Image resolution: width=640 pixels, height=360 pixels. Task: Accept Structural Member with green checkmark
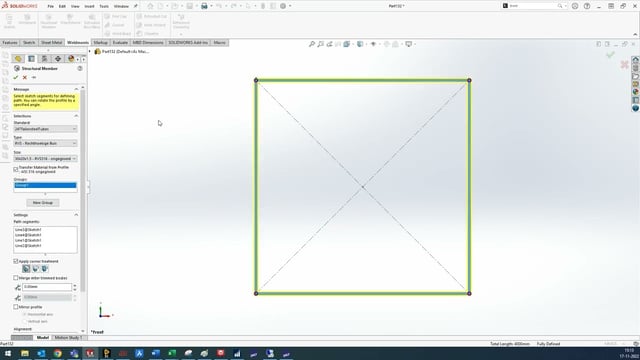pos(16,77)
